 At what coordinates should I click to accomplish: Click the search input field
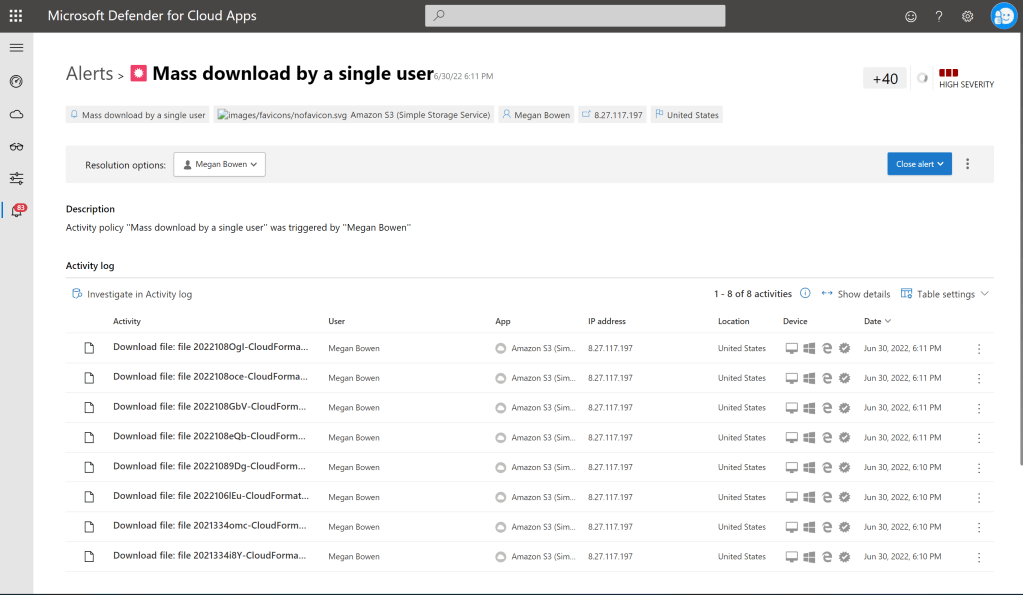click(575, 16)
